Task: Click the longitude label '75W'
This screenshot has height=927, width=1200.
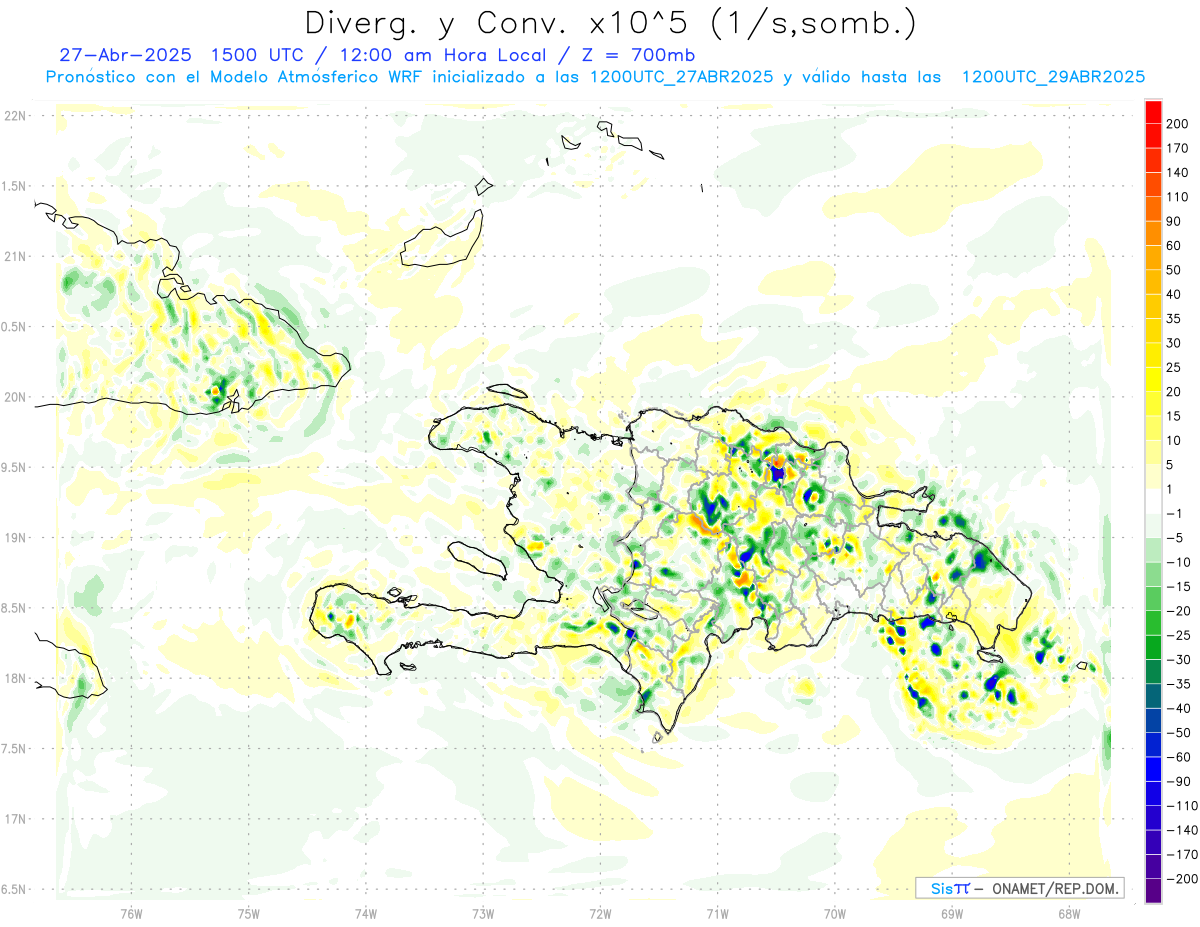Action: 249,913
